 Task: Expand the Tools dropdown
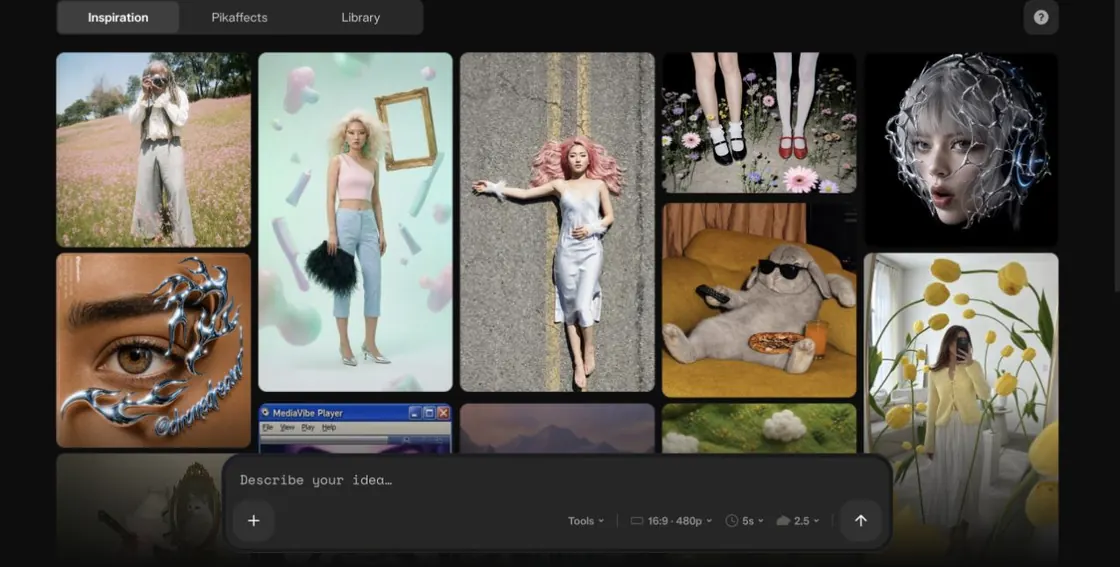coord(586,521)
